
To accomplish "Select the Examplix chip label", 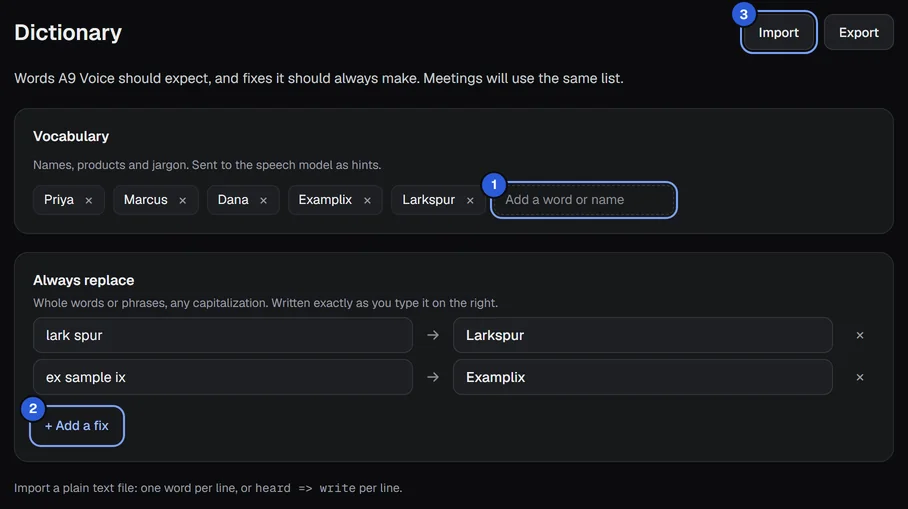I will [325, 200].
